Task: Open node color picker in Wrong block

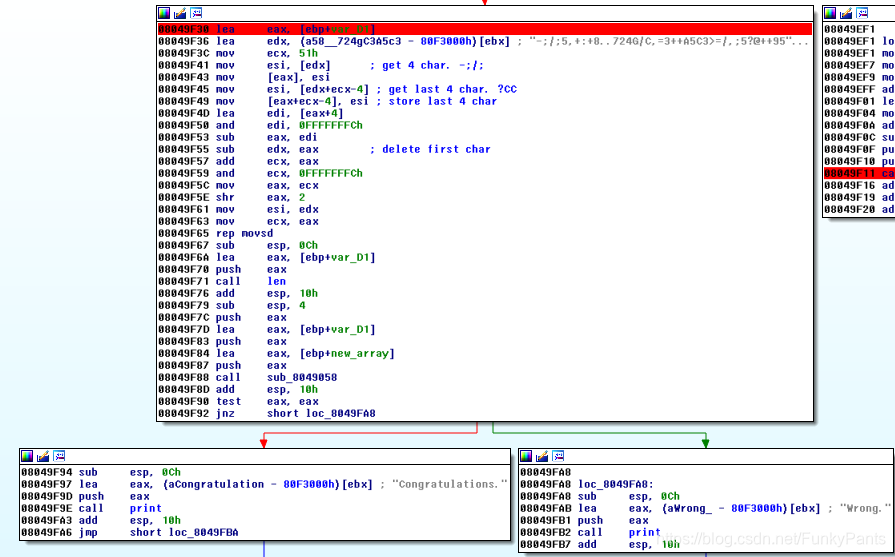Action: (526, 455)
